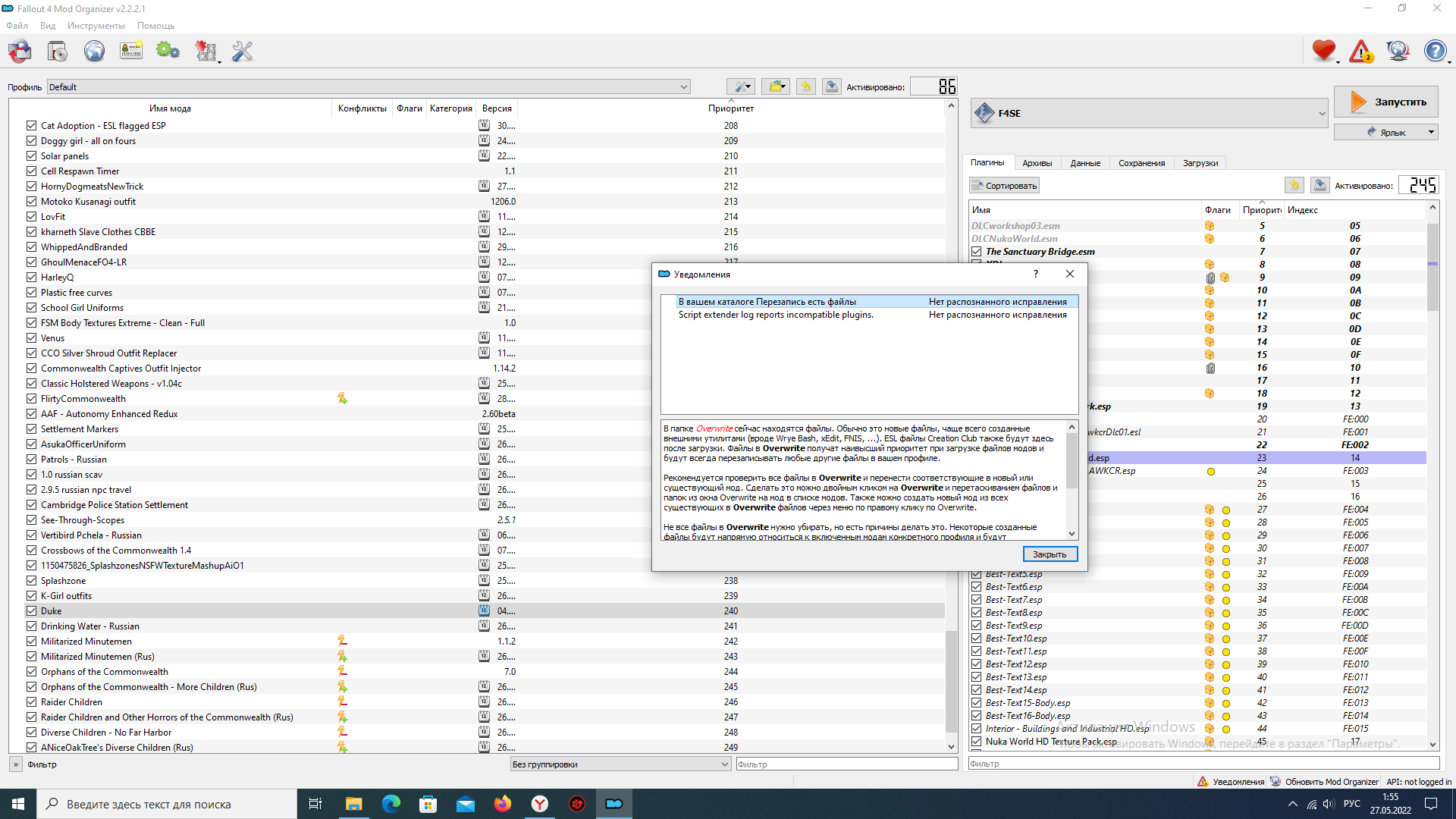The width and height of the screenshot is (1456, 819).
Task: Uncheck the Solar panels mod checkbox
Action: [x=31, y=156]
